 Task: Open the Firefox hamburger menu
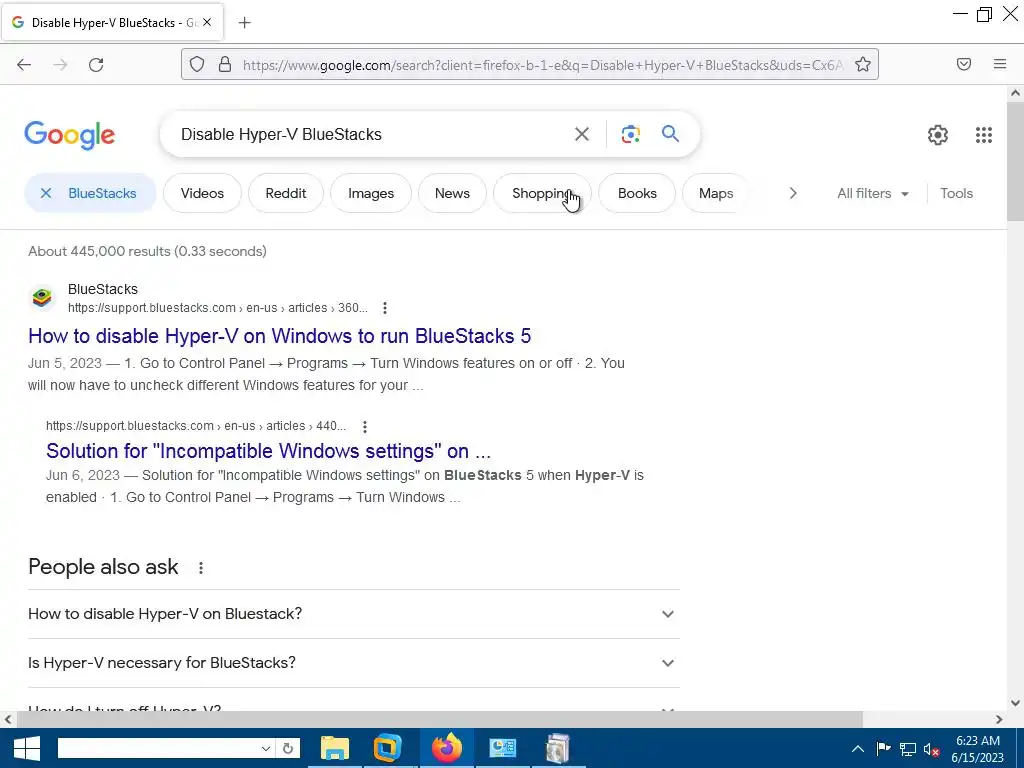coord(1000,64)
